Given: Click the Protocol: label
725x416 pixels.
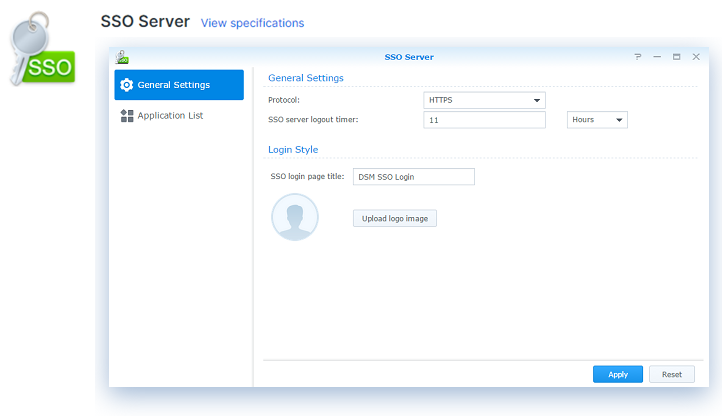Looking at the screenshot, I should pyautogui.click(x=284, y=100).
